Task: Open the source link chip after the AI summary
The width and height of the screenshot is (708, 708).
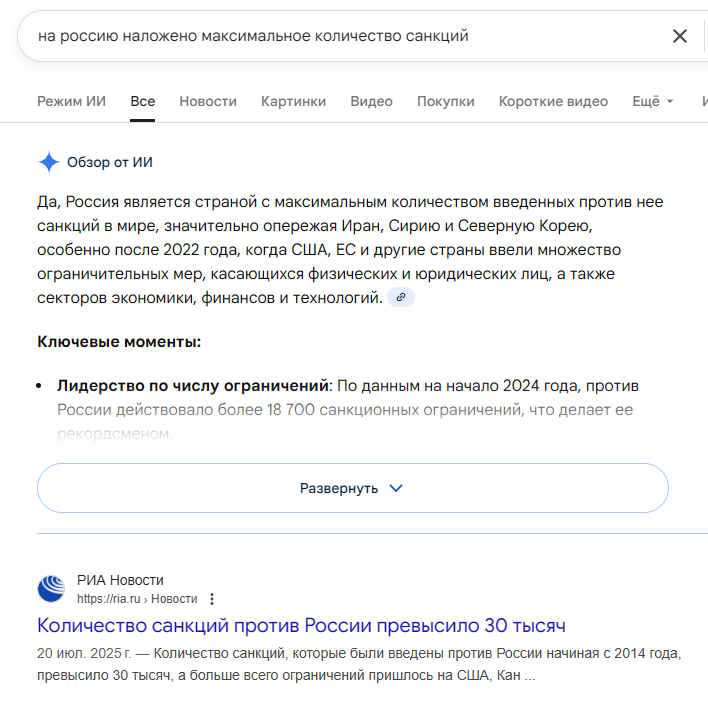Action: pyautogui.click(x=401, y=297)
